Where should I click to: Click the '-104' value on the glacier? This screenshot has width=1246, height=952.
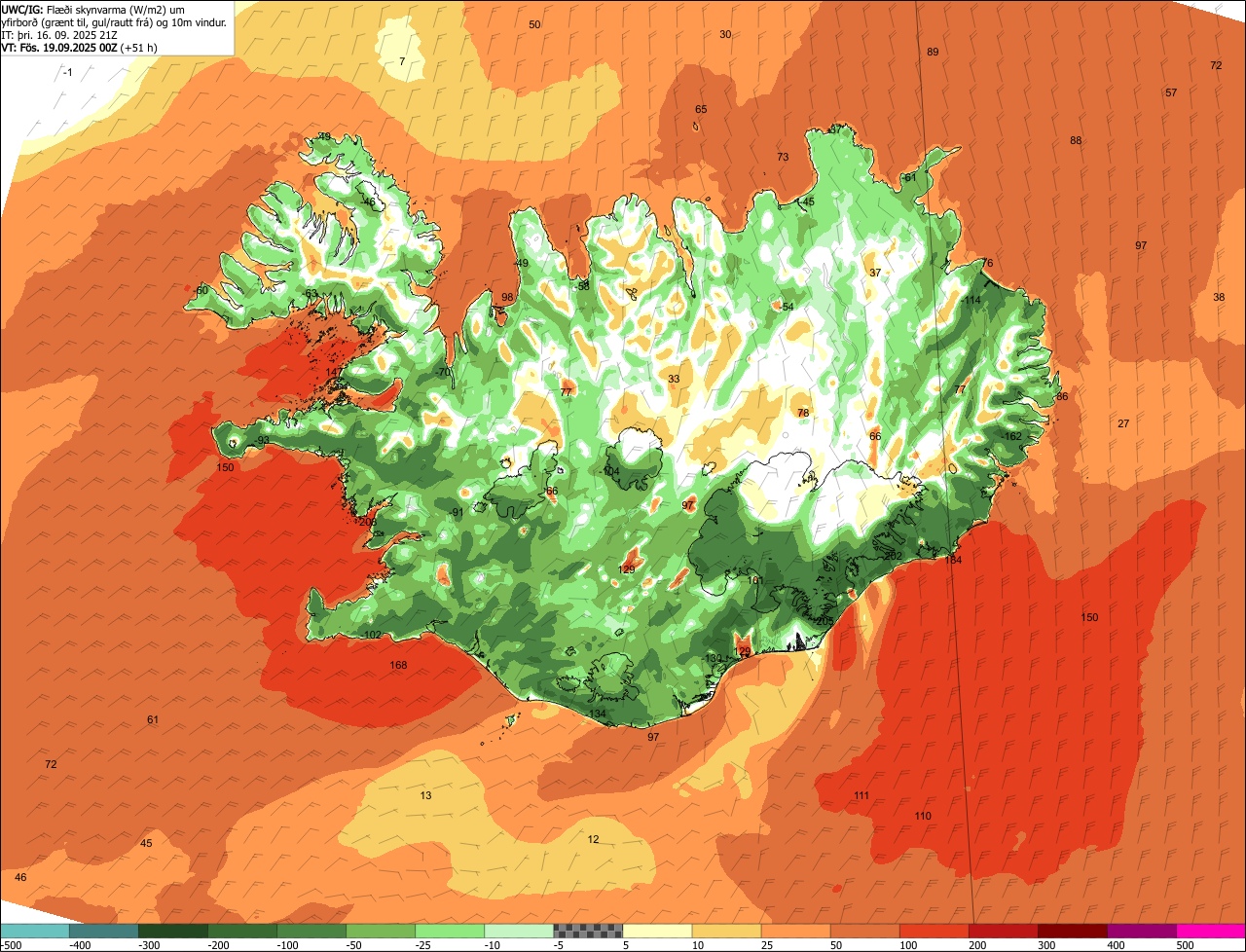point(610,472)
